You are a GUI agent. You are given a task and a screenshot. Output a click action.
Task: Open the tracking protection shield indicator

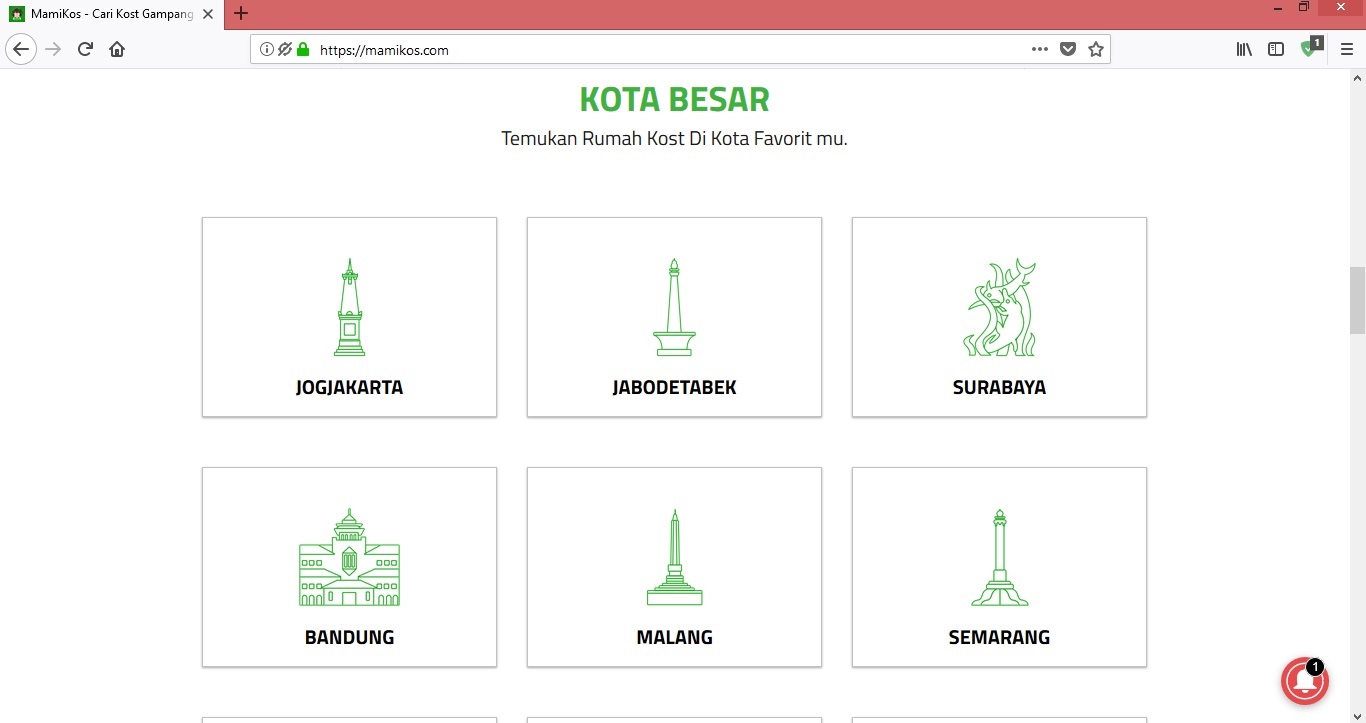point(284,49)
